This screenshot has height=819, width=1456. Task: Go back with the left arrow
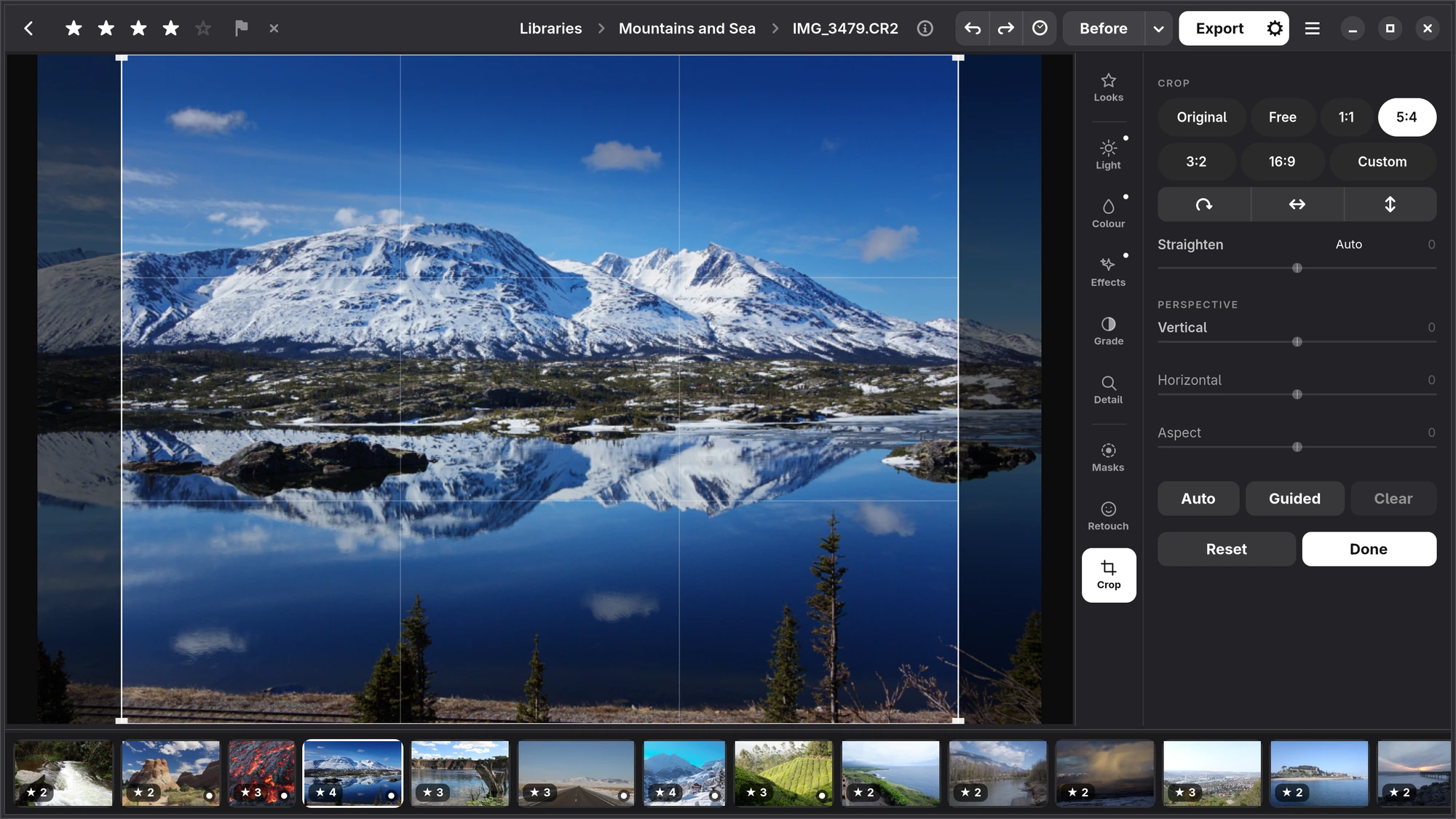coord(28,28)
